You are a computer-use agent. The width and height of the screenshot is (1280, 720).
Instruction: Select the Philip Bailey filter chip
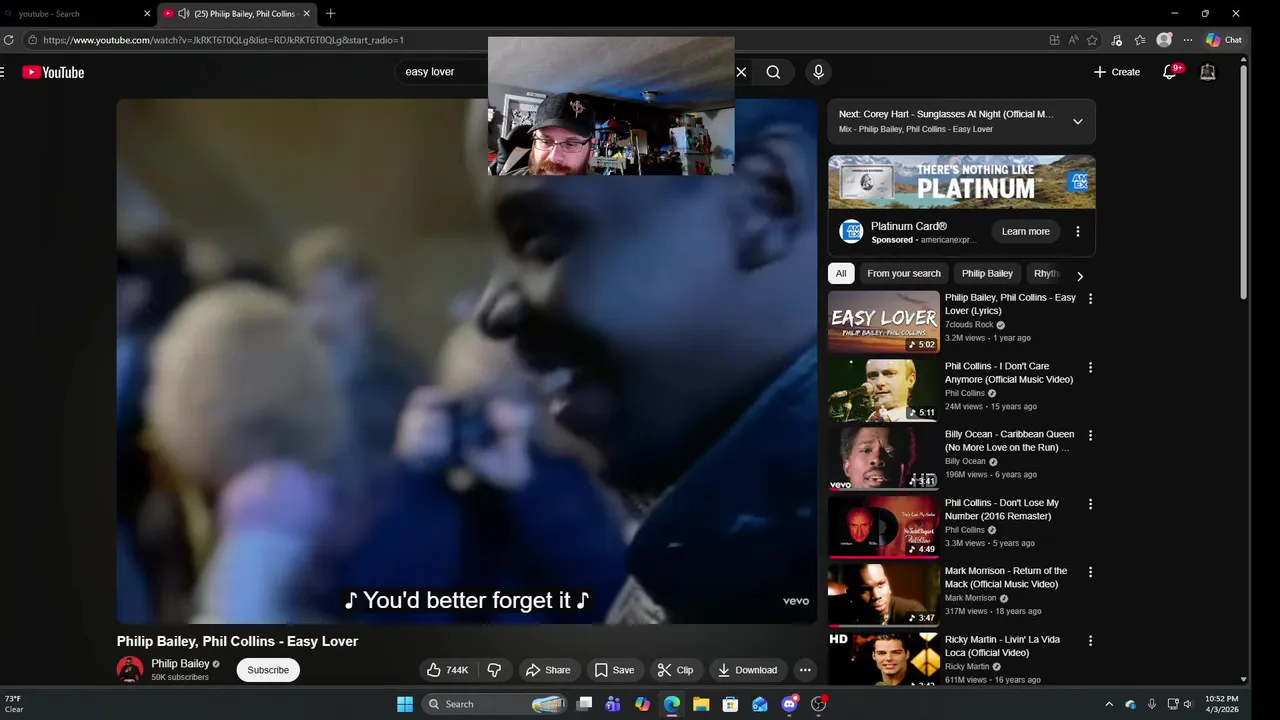pyautogui.click(x=987, y=273)
